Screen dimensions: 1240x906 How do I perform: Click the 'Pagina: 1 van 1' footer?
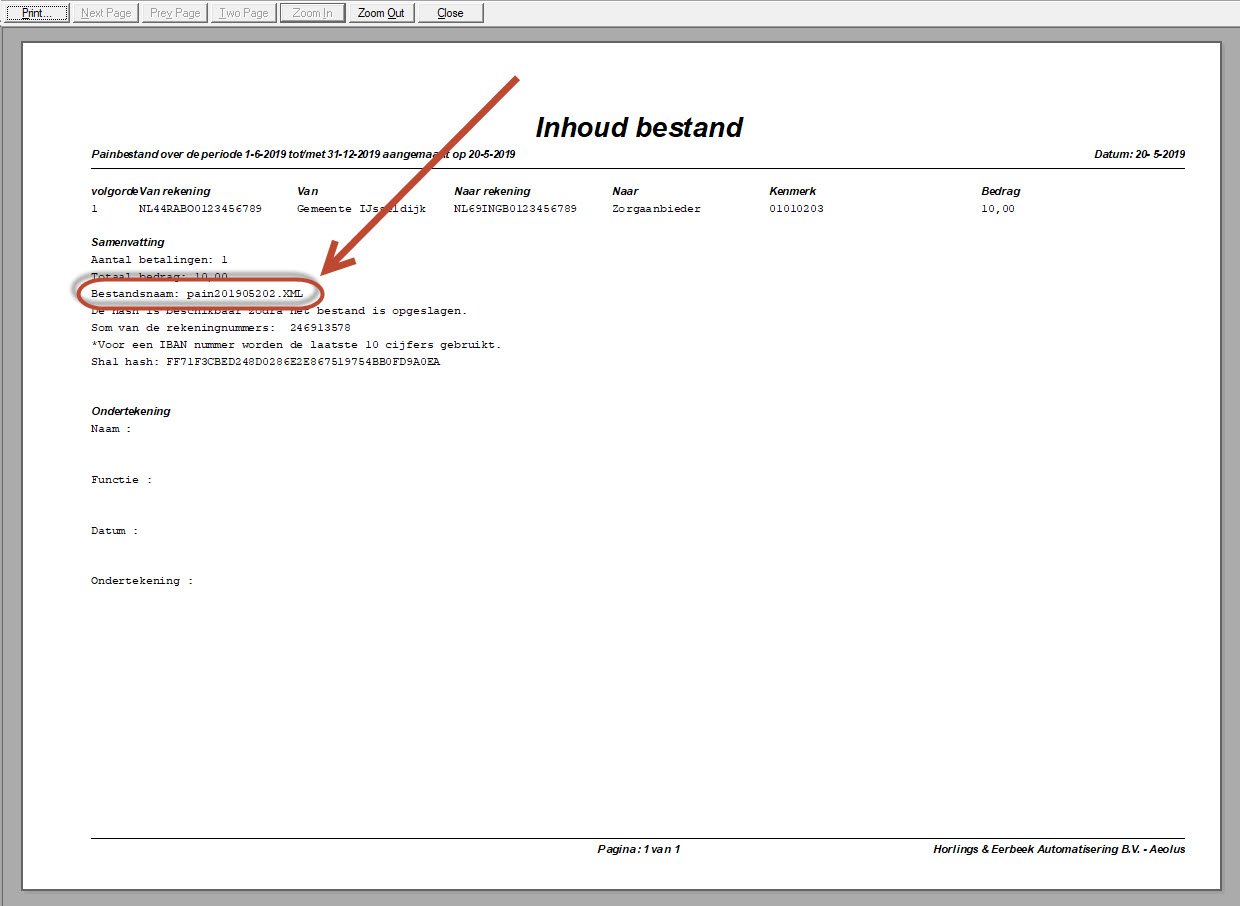coord(638,849)
